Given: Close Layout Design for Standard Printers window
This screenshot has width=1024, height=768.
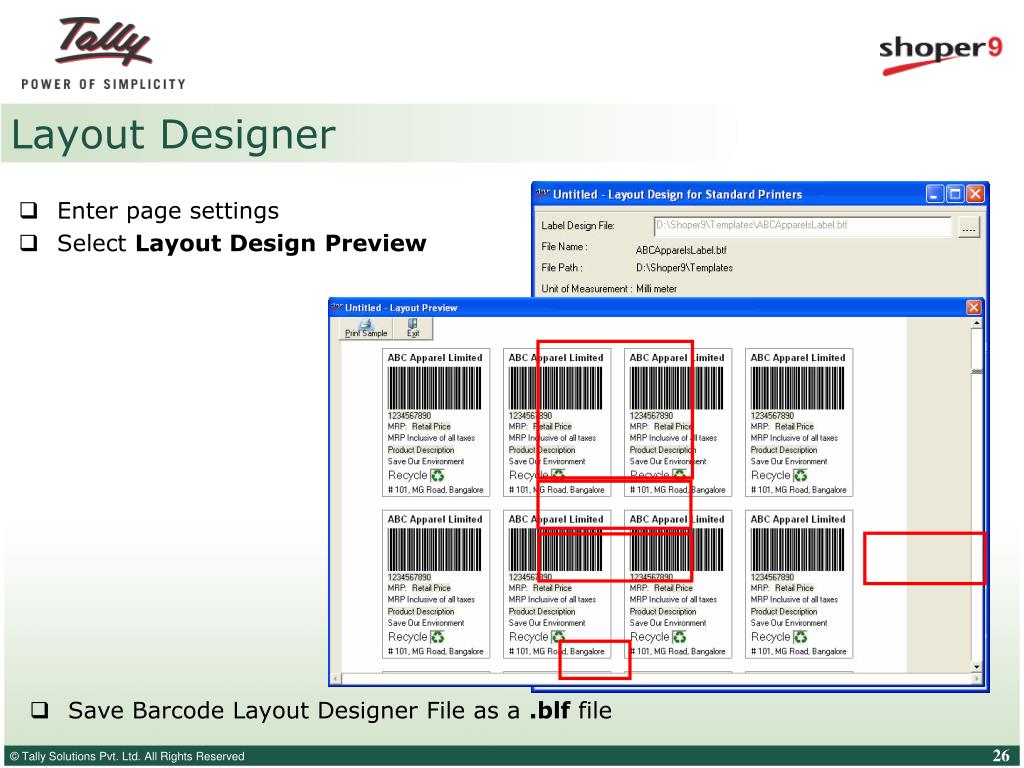Looking at the screenshot, I should (975, 194).
